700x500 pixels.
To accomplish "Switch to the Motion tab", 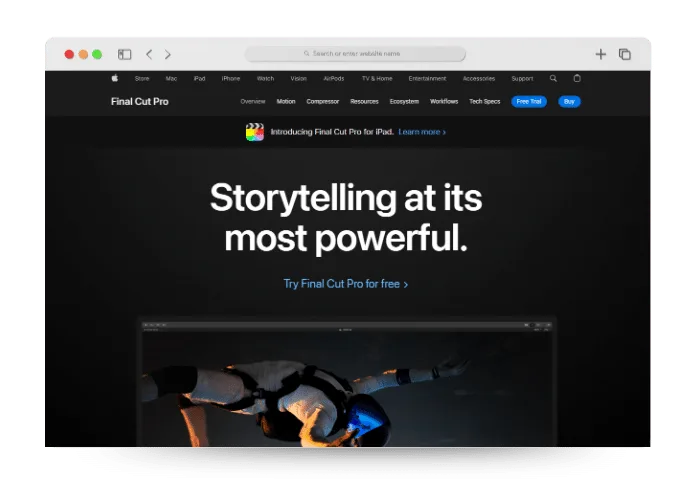I will point(286,102).
